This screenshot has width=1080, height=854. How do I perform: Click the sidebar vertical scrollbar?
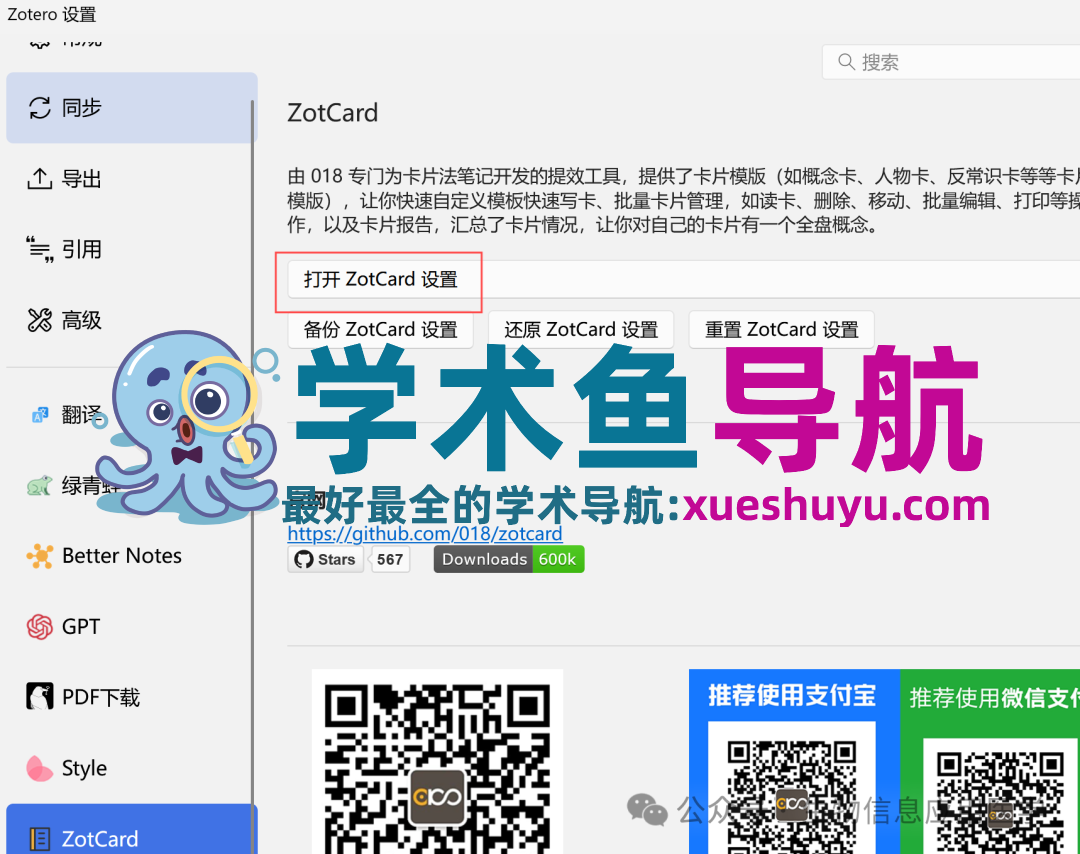tap(253, 475)
